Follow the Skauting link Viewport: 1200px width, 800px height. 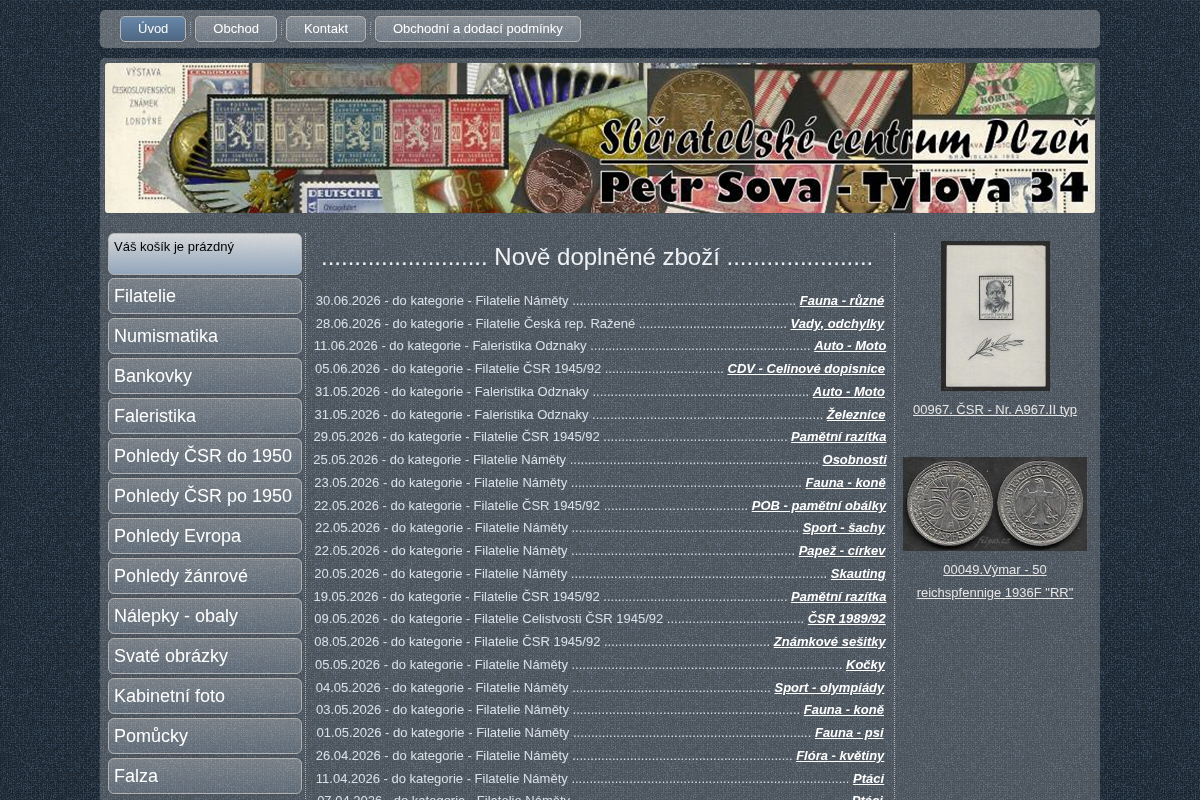858,574
